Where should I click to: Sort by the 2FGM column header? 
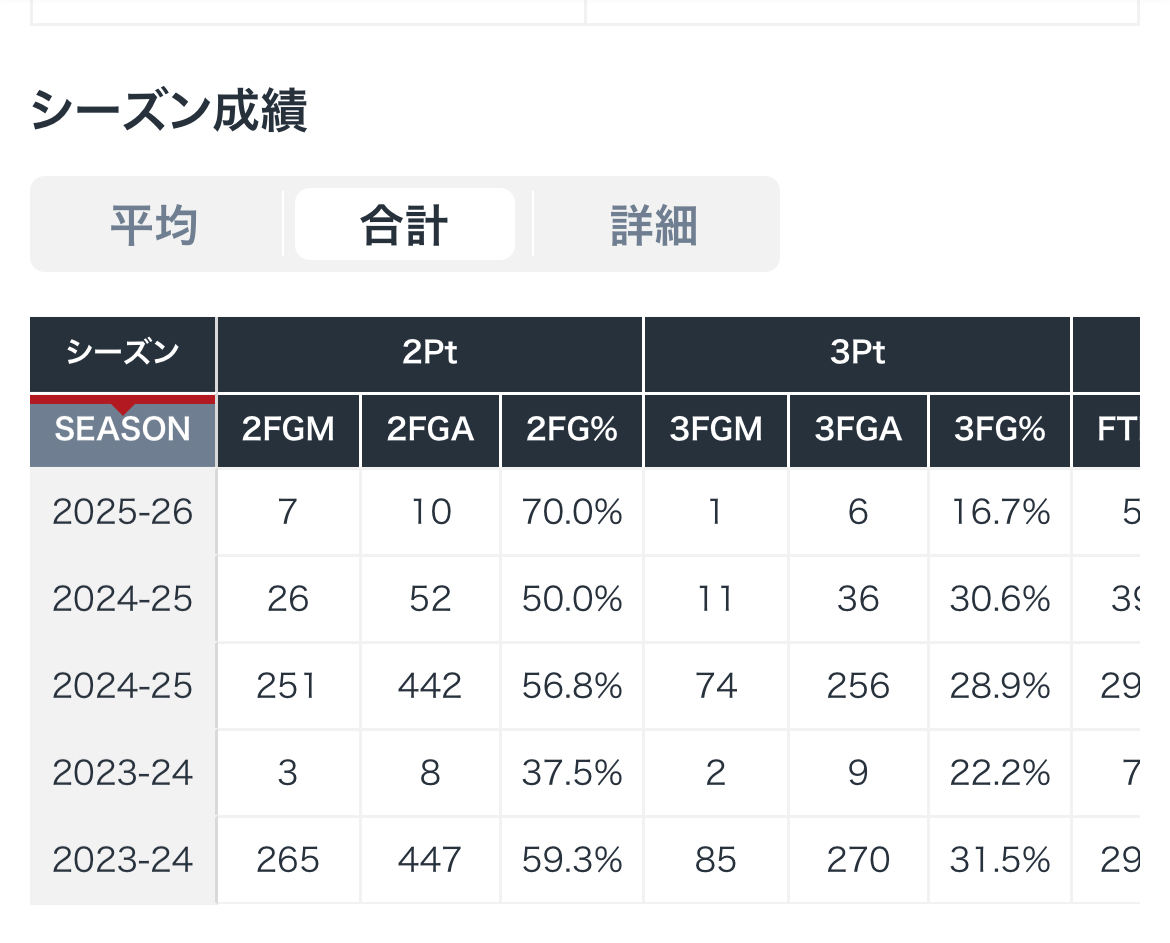click(x=288, y=430)
